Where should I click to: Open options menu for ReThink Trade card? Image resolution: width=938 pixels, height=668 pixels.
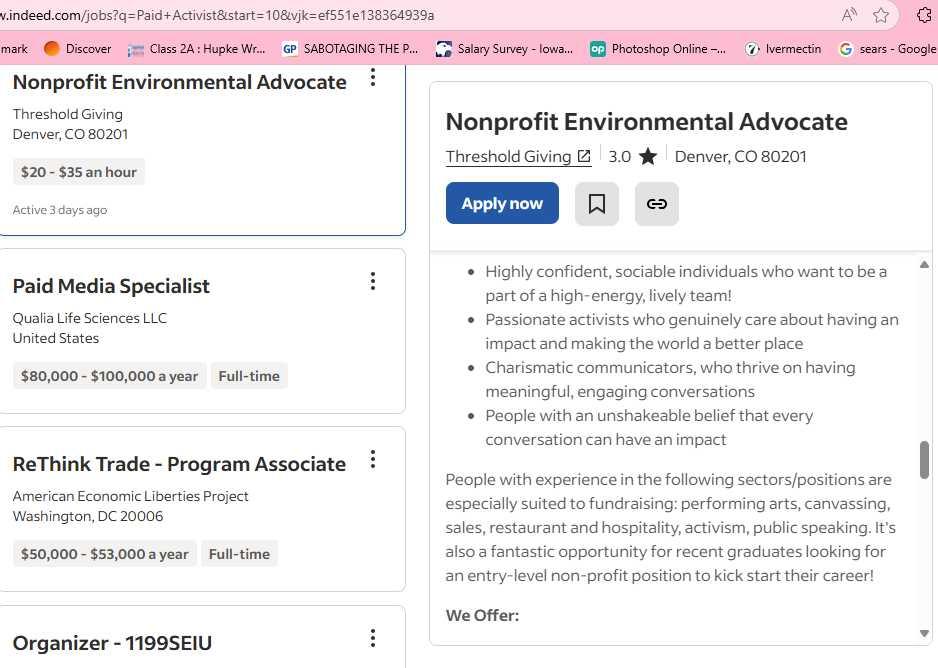373,459
